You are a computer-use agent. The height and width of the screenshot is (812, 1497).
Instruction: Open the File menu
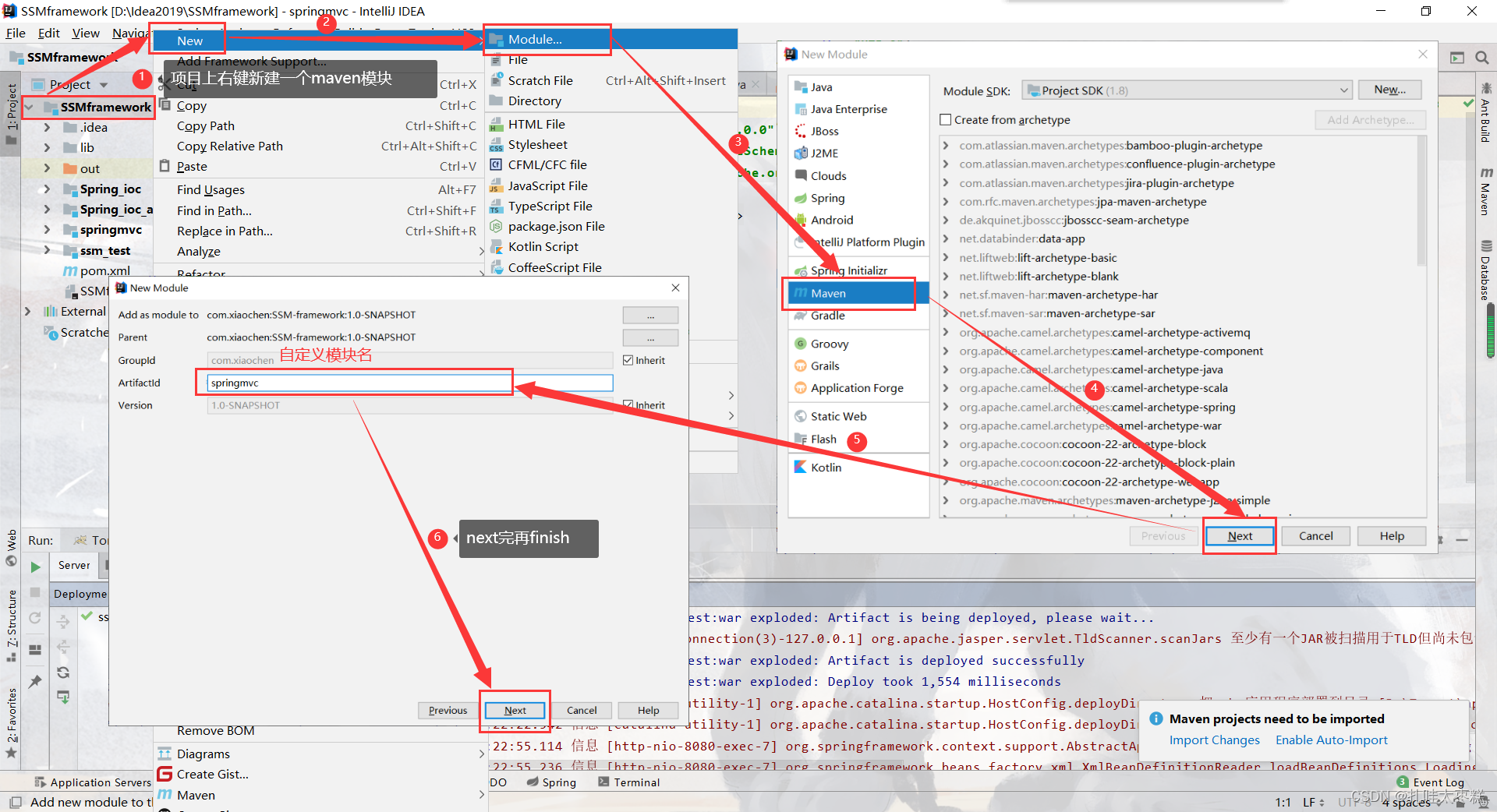[x=16, y=34]
